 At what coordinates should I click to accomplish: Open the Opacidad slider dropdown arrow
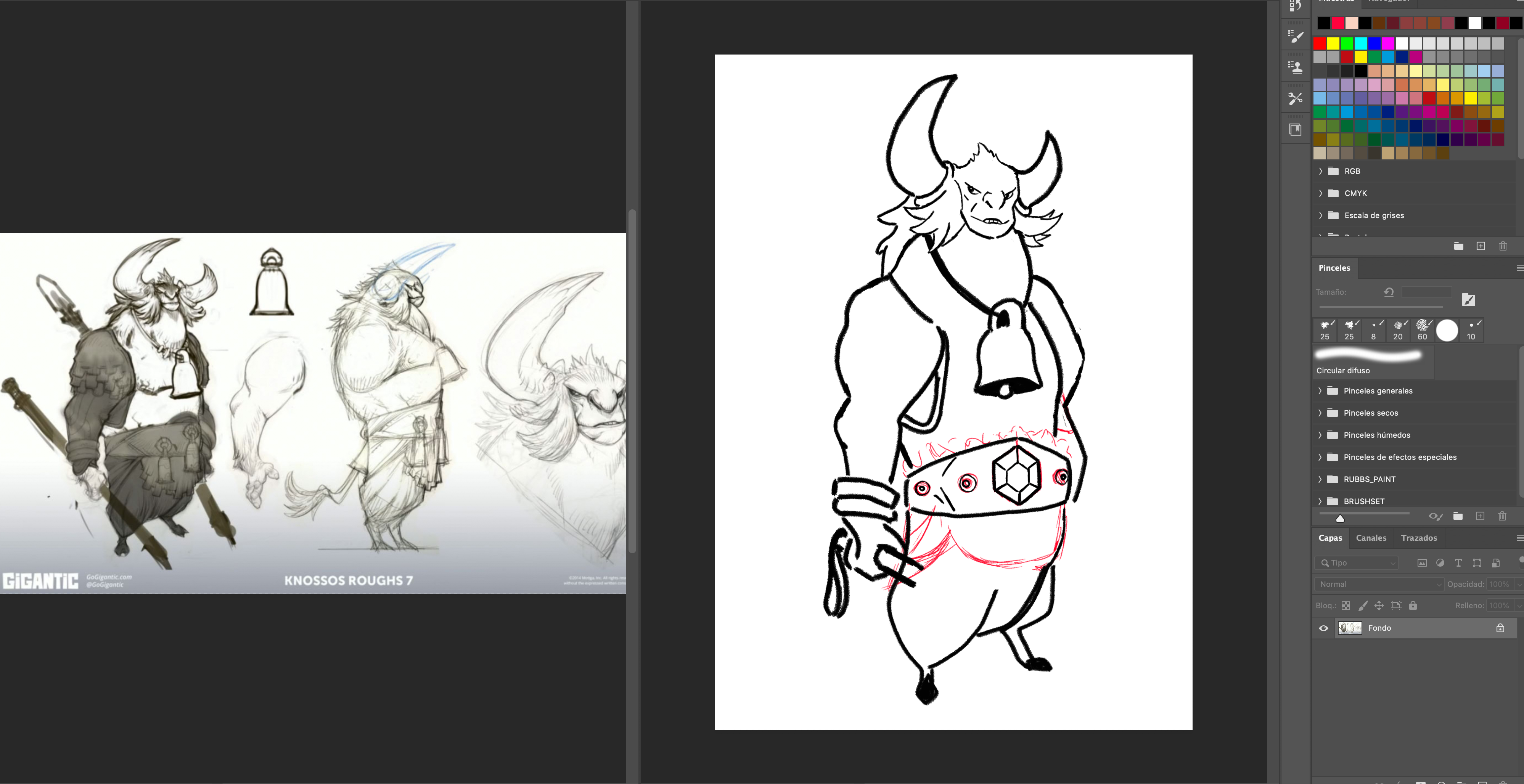(1519, 585)
